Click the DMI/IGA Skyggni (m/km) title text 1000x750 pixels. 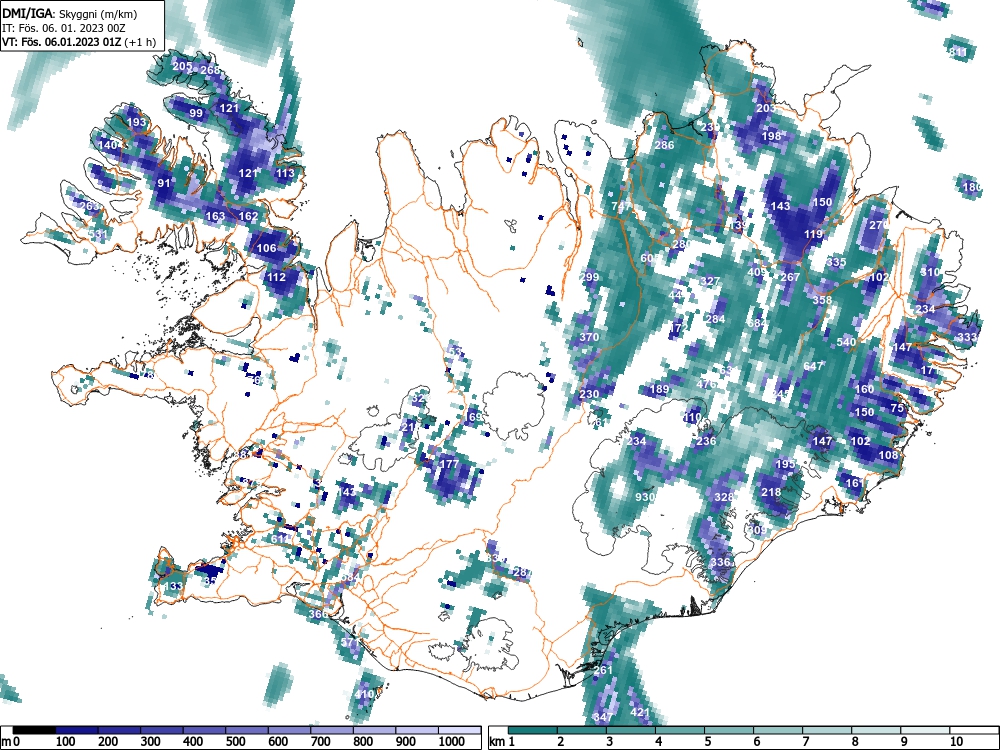pyautogui.click(x=70, y=13)
